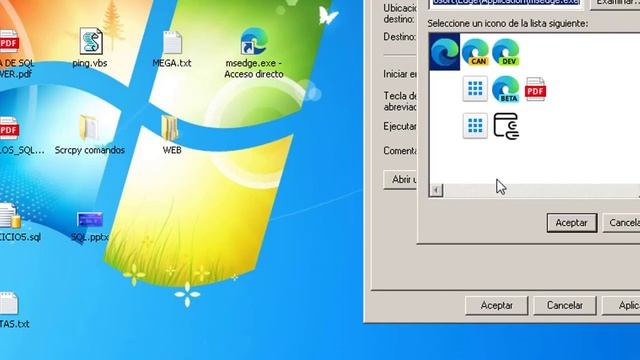Select the grid apps icon beside BETA

[x=475, y=89]
